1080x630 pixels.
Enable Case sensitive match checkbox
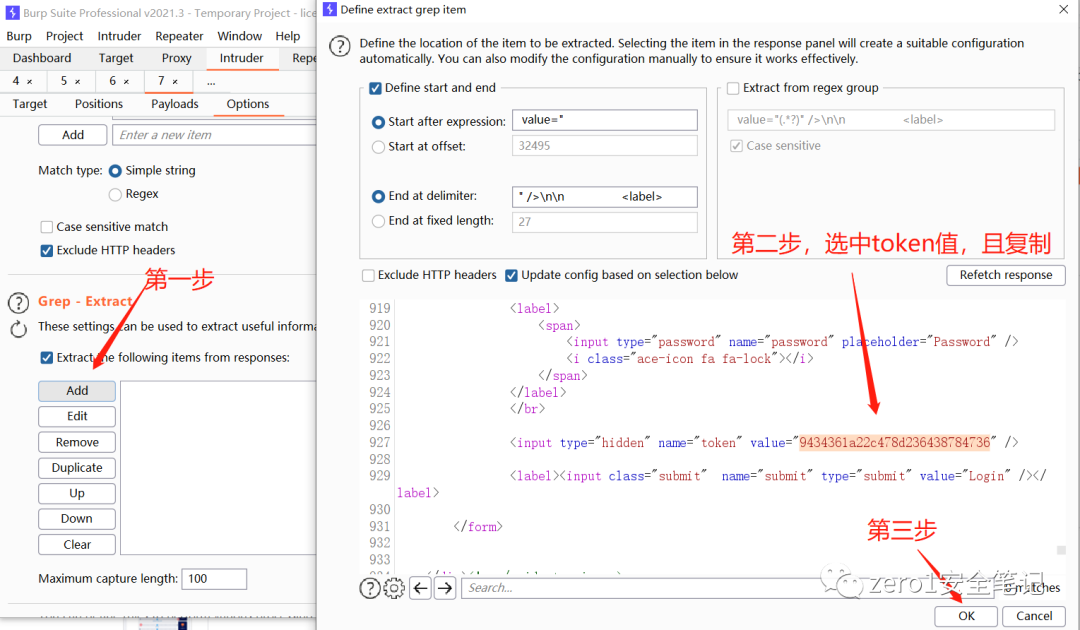tap(47, 227)
